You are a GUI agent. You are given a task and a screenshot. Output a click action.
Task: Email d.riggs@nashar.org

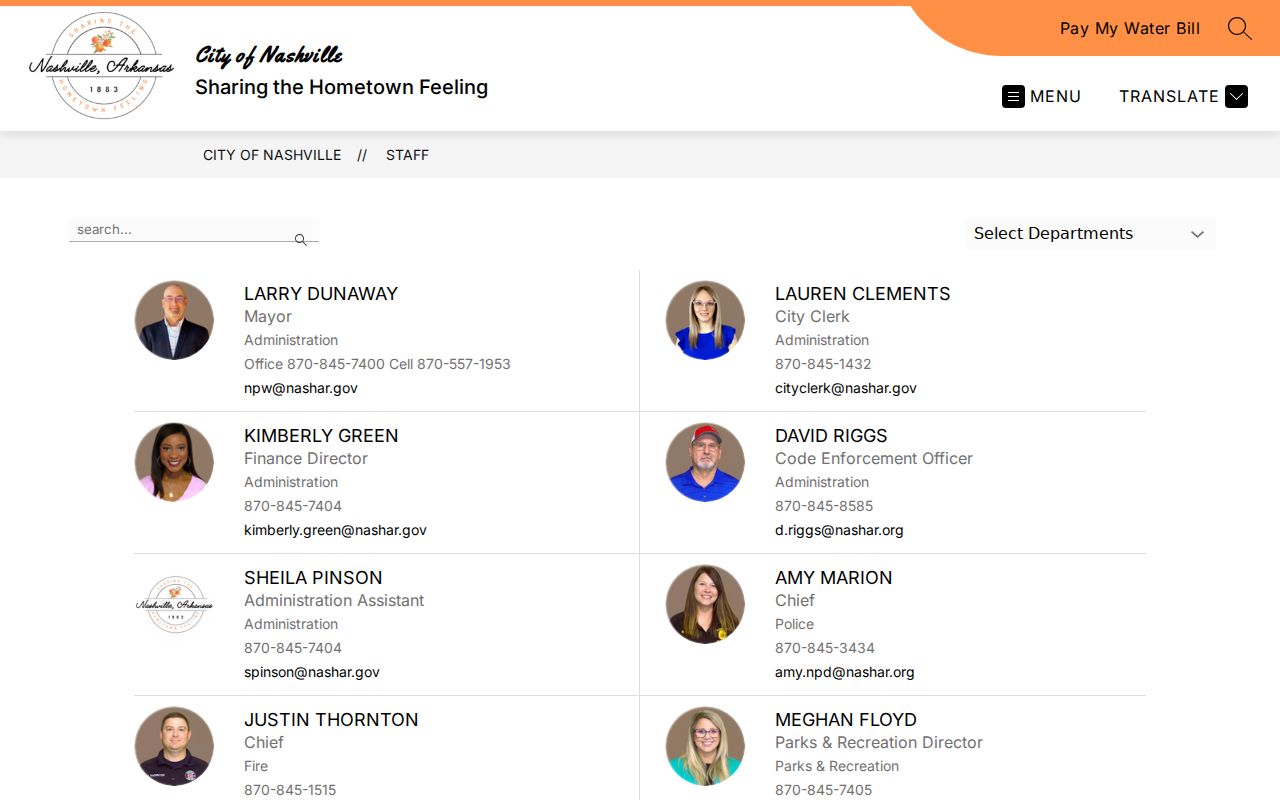pos(839,530)
